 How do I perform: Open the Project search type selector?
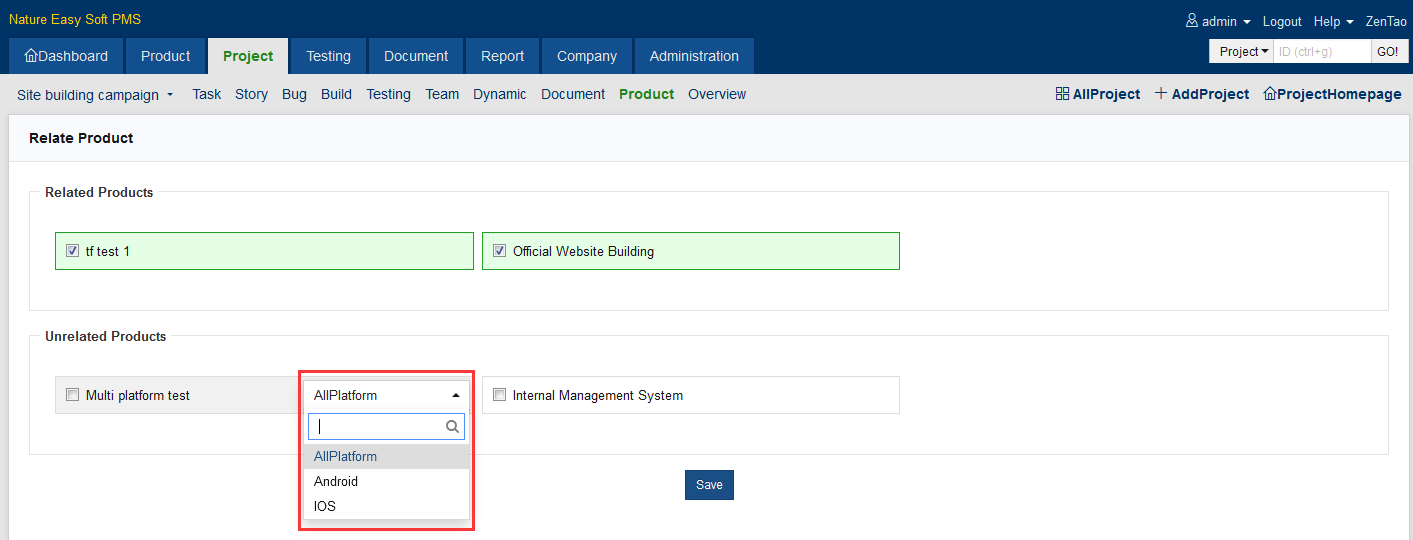tap(1243, 52)
